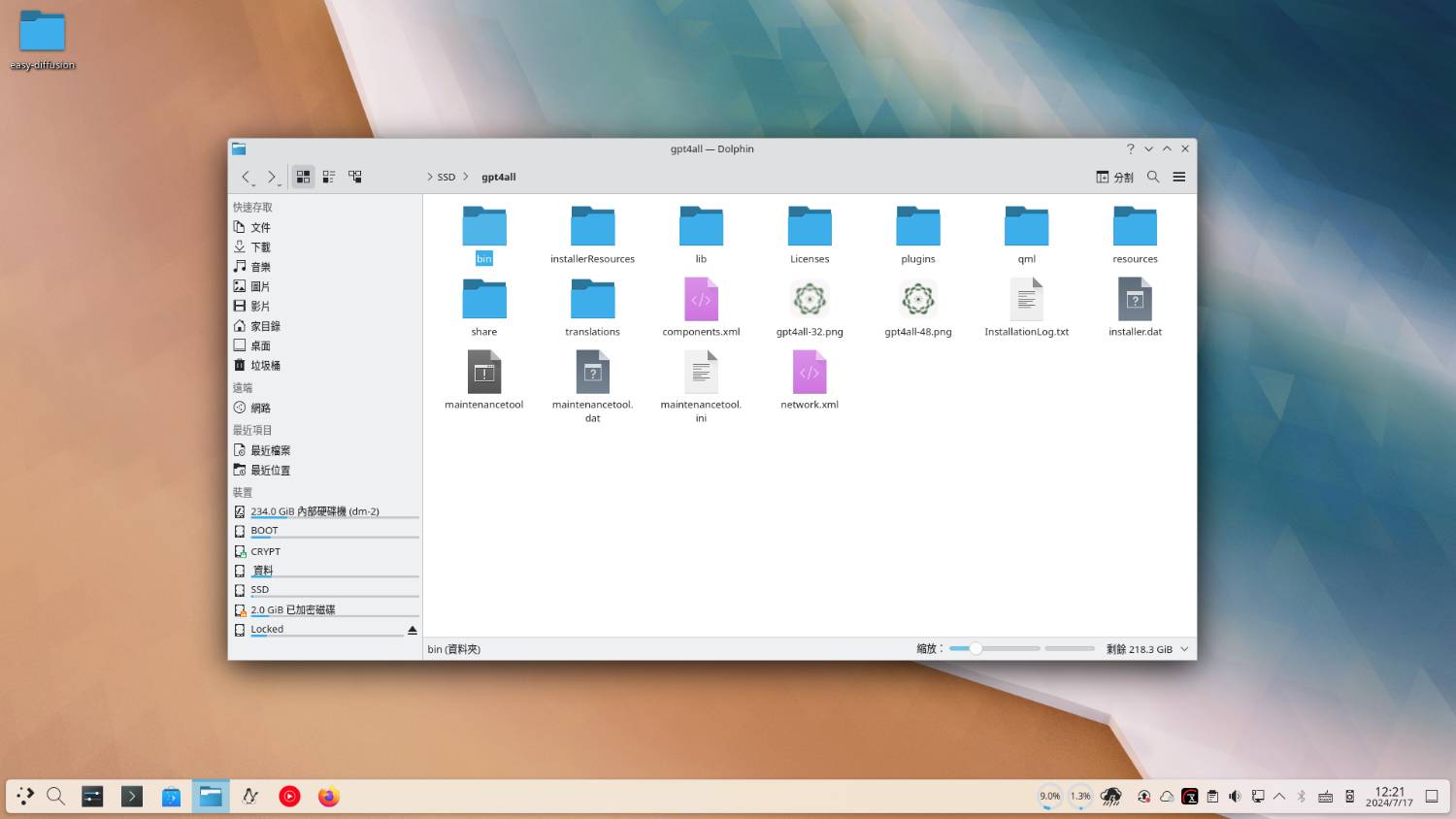Open Downloads (下載) in sidebar
The image size is (1456, 819).
(x=325, y=246)
